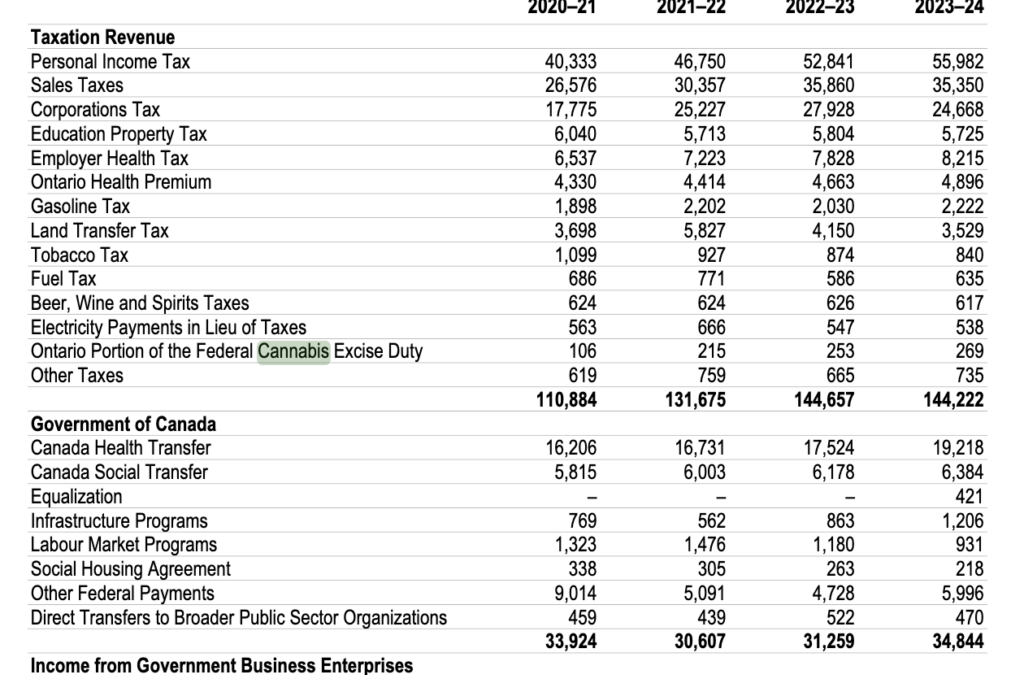Select the Social Housing Agreement label
Image resolution: width=1024 pixels, height=675 pixels.
(131, 569)
